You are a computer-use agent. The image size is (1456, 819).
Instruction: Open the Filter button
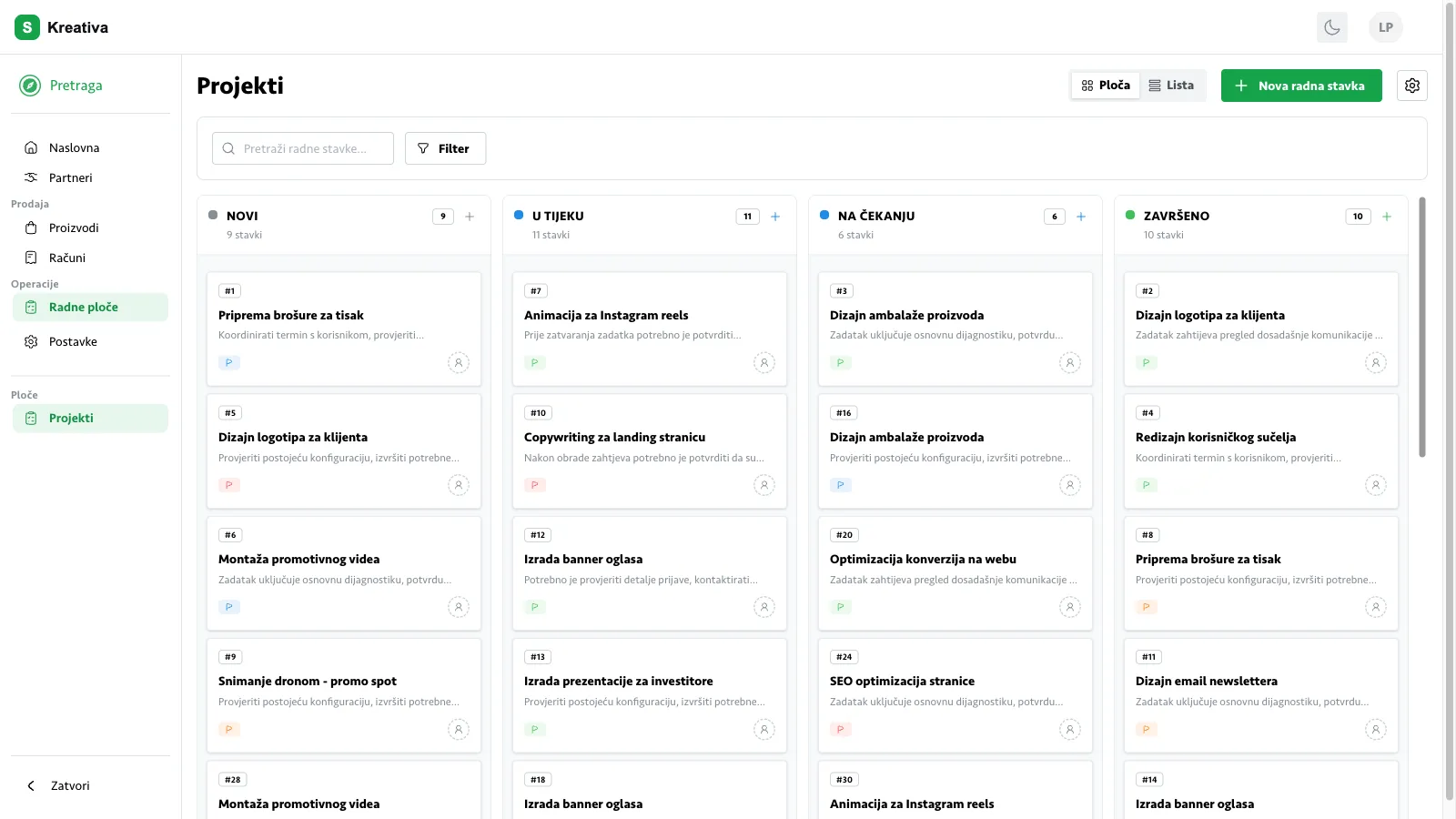click(x=445, y=148)
